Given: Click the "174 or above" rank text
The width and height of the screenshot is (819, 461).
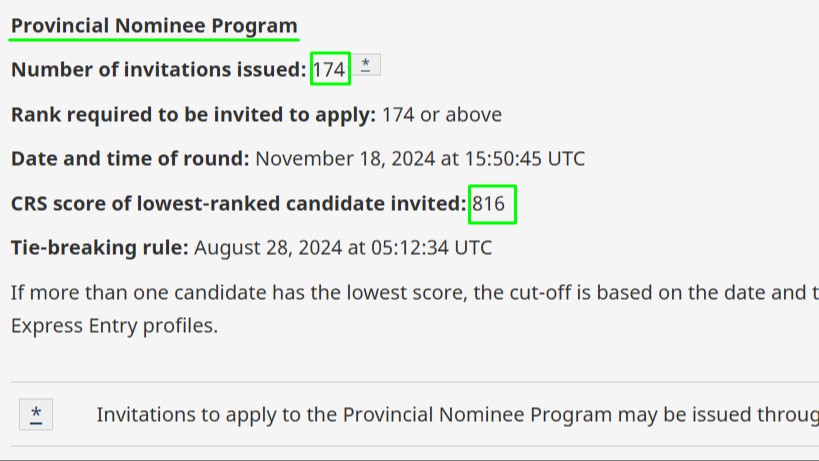Looking at the screenshot, I should [x=441, y=115].
